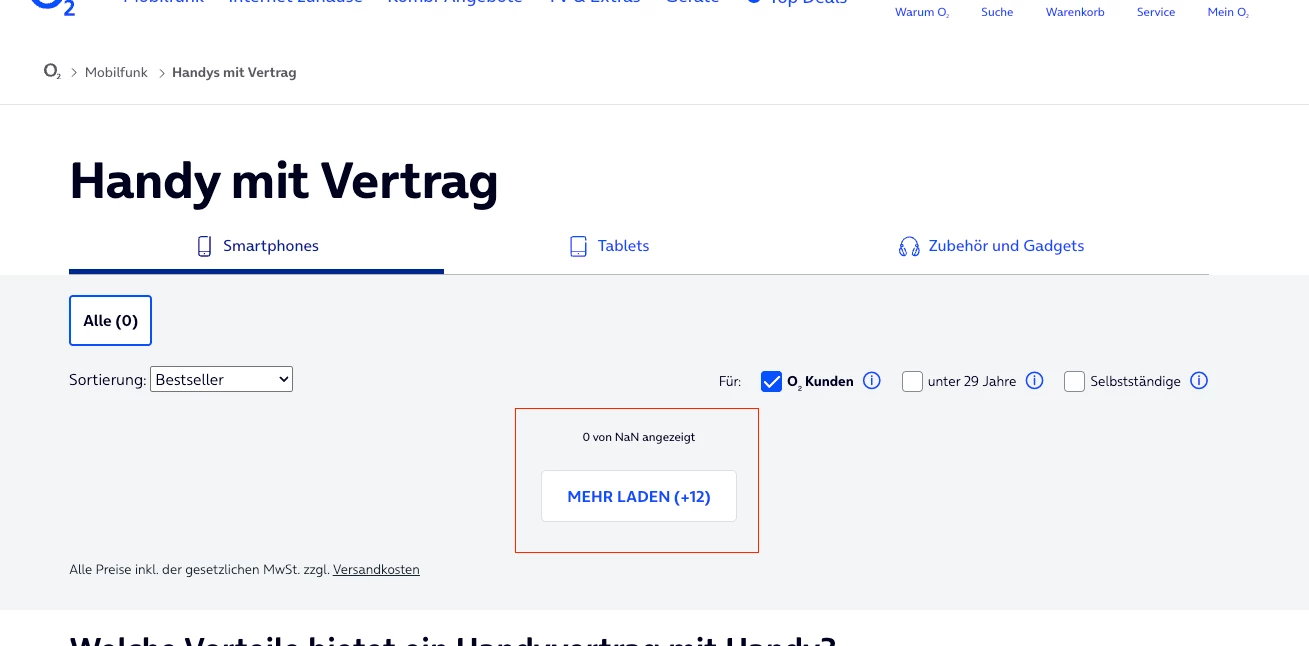Viewport: 1309px width, 646px height.
Task: Click Handys mit Vertrag breadcrumb
Action: pyautogui.click(x=234, y=72)
